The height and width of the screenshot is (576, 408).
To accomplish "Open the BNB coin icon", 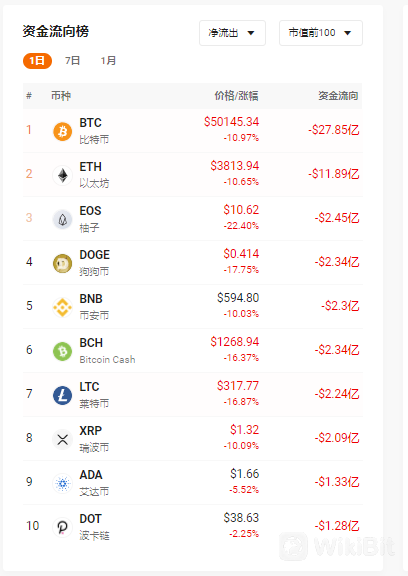I will (62, 307).
